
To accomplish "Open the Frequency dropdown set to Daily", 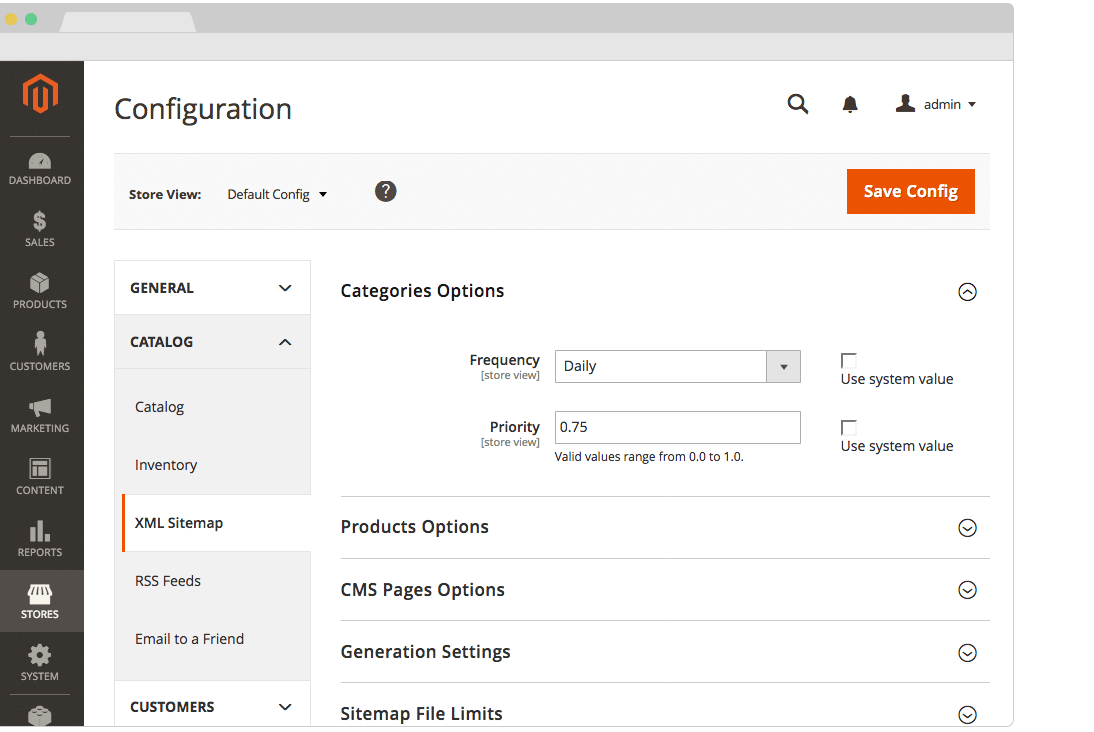I will click(677, 366).
